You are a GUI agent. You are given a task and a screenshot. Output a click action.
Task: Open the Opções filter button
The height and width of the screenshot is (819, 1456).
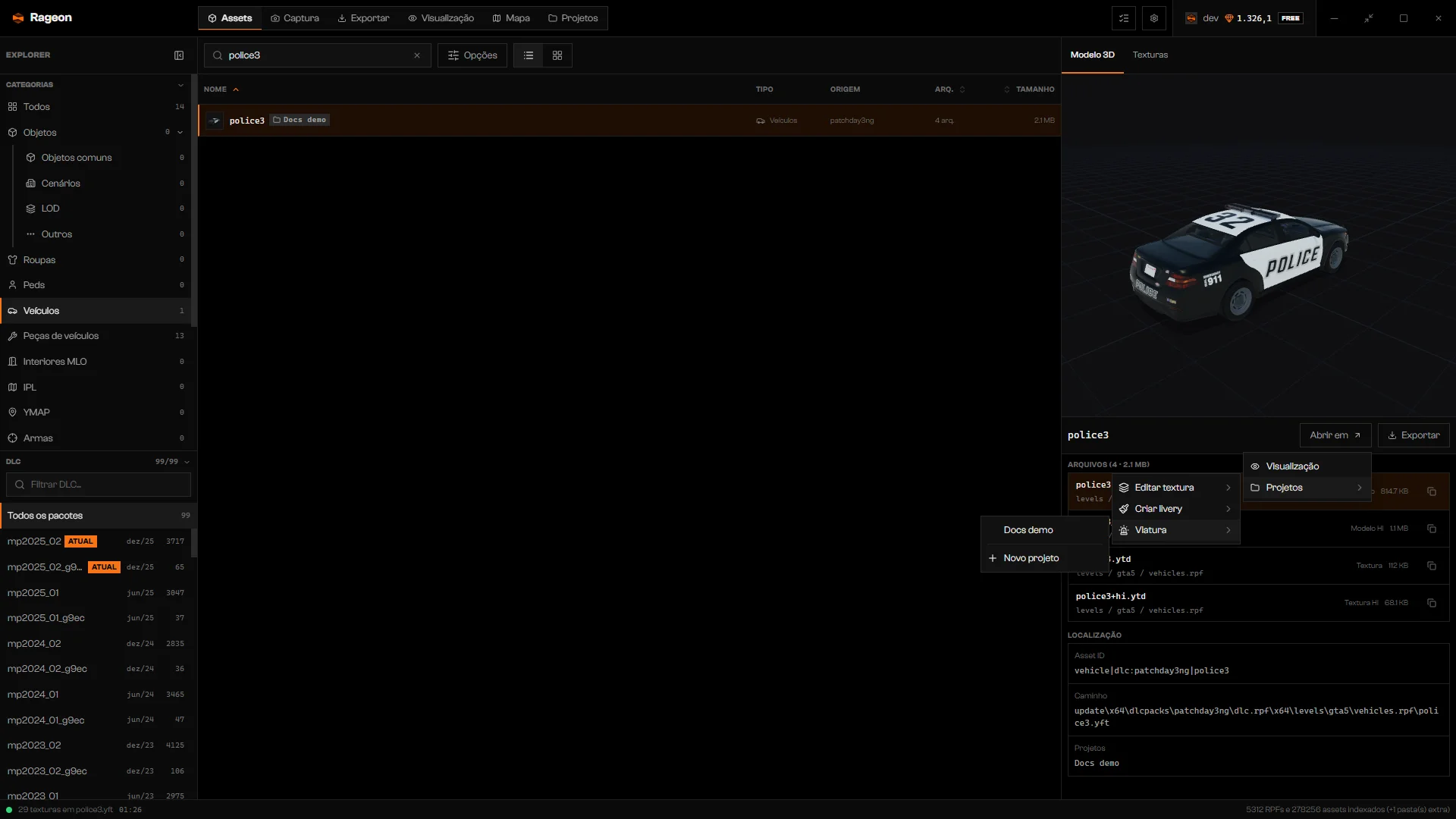point(472,55)
